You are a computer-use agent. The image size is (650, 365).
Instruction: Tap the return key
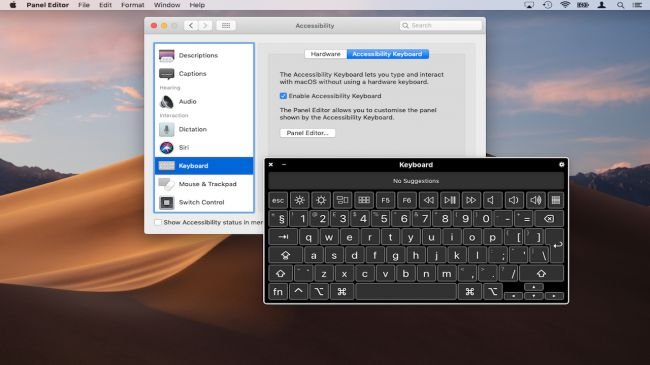[557, 245]
